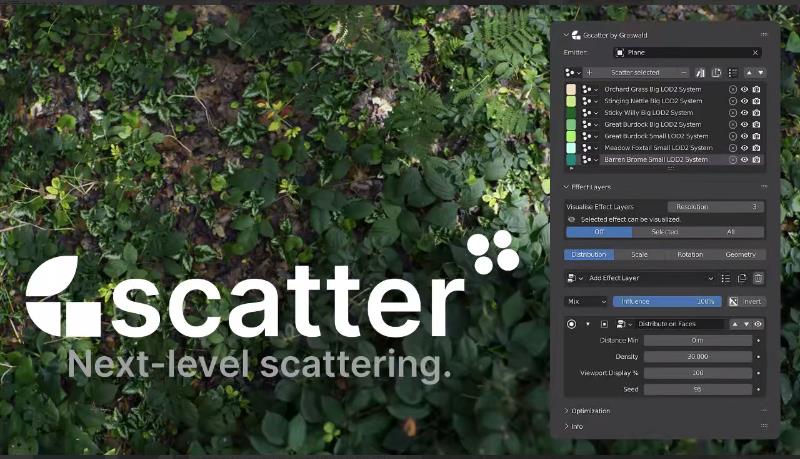Animate Seed with its keyframe dot
This screenshot has height=459, width=800.
pos(758,389)
